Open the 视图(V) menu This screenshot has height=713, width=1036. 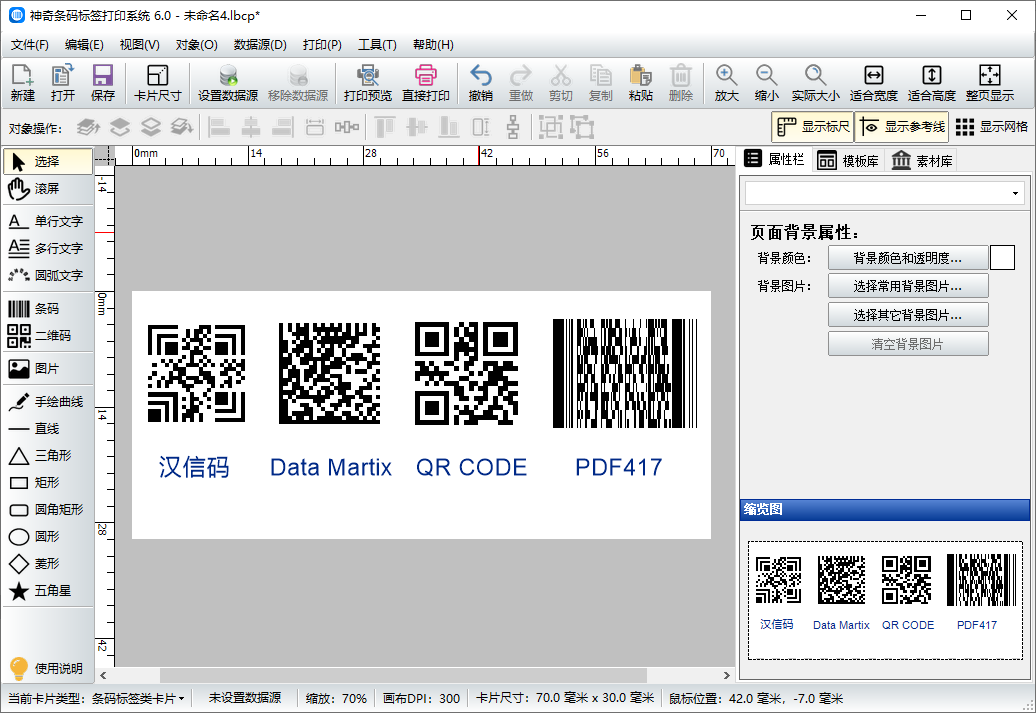click(x=139, y=45)
